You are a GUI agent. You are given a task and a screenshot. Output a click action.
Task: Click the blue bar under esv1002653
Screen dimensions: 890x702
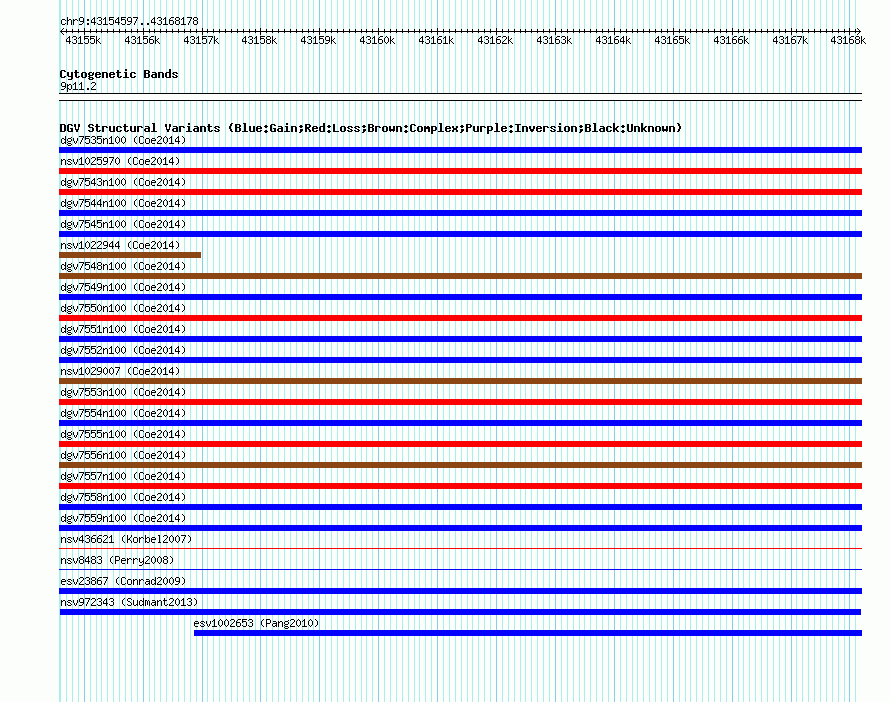(528, 633)
